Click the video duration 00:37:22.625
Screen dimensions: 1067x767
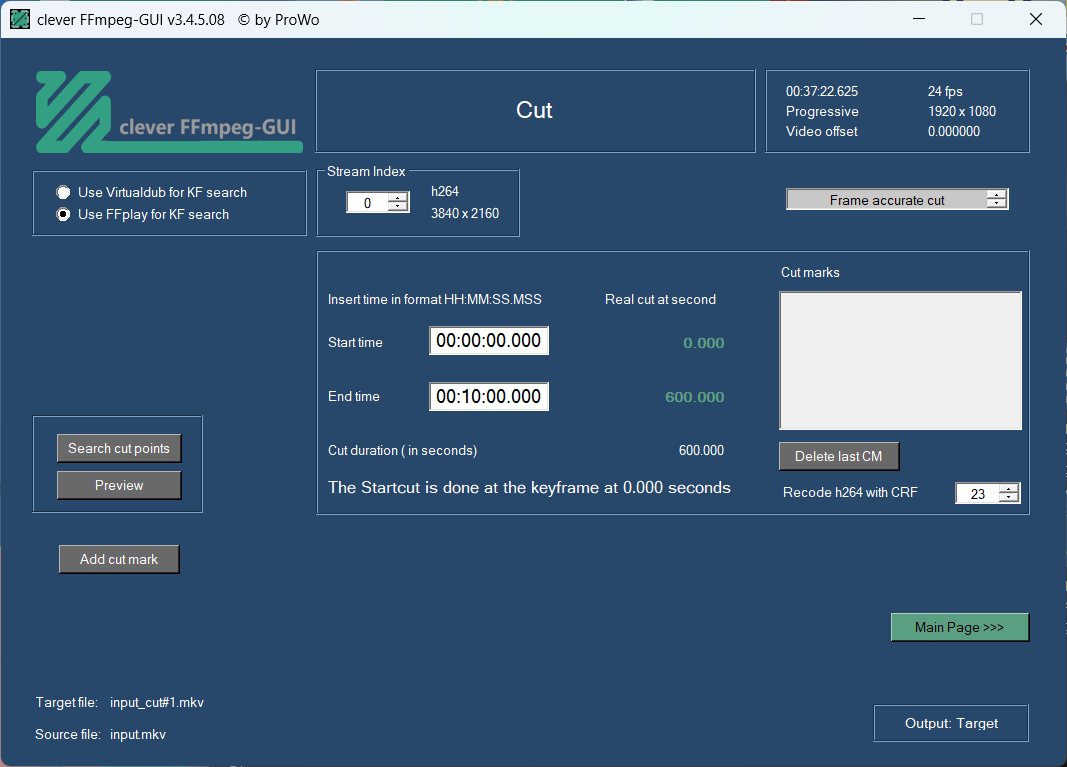pyautogui.click(x=822, y=91)
